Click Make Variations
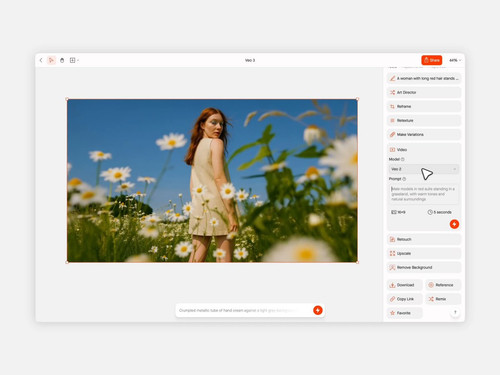The image size is (500, 375). (x=424, y=134)
